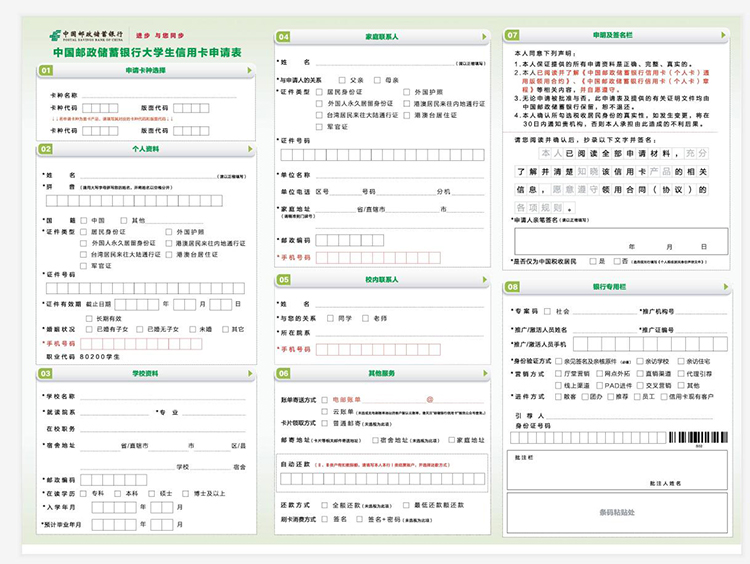Click the 03 section number badge
This screenshot has width=750, height=564.
pos(45,373)
